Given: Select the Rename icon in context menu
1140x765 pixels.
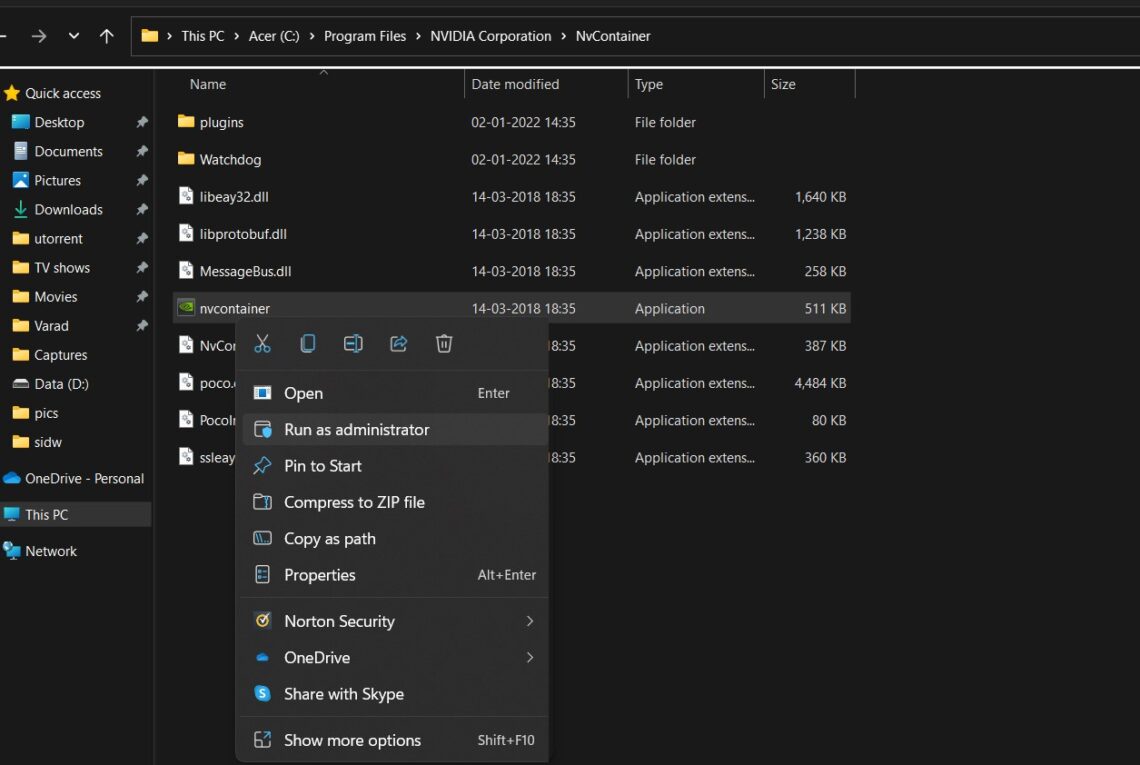Looking at the screenshot, I should click(x=352, y=343).
